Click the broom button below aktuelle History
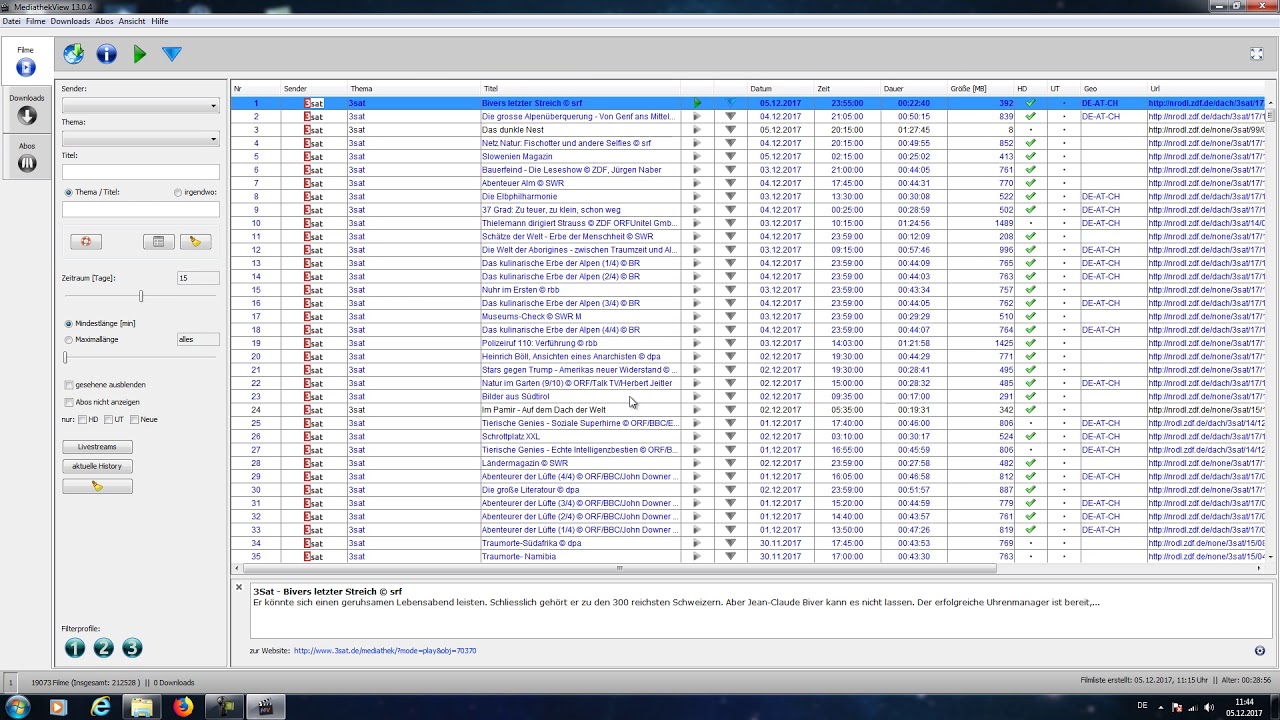Image resolution: width=1280 pixels, height=720 pixels. [97, 486]
